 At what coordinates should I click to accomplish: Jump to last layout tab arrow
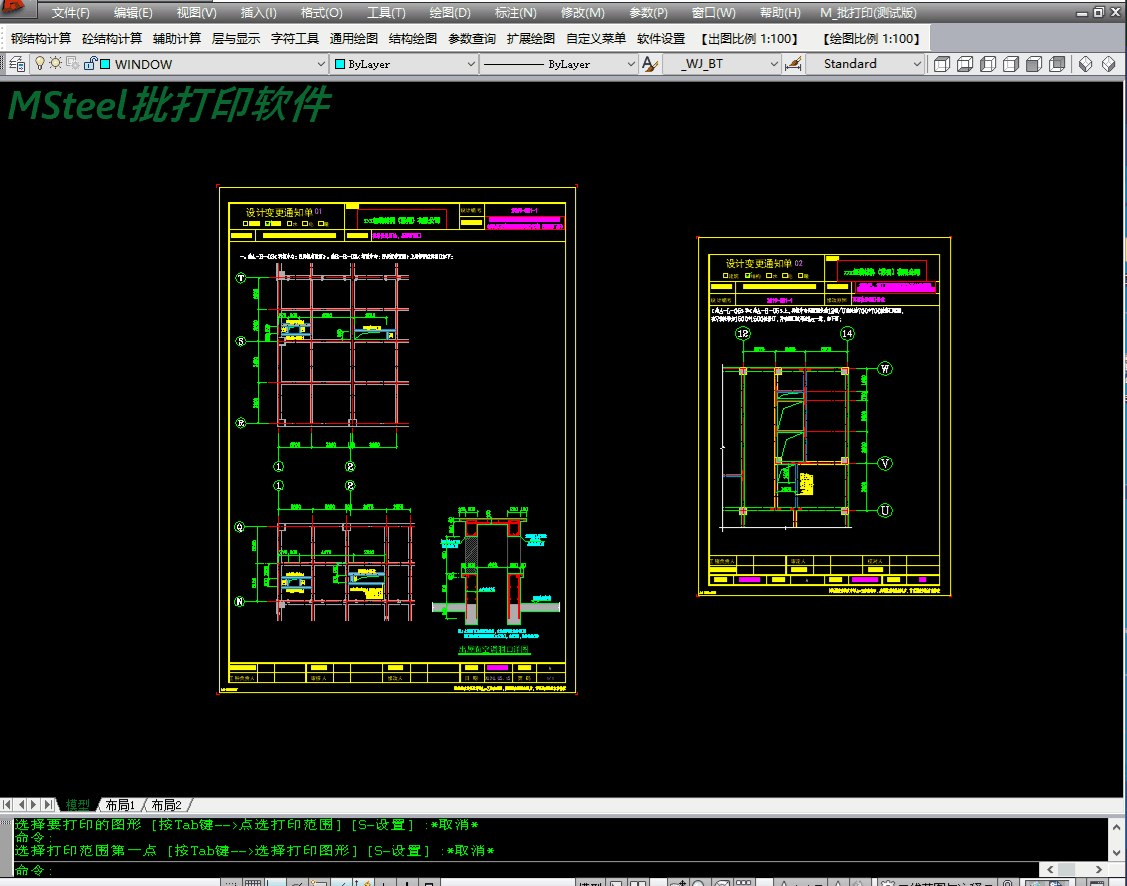tap(48, 805)
